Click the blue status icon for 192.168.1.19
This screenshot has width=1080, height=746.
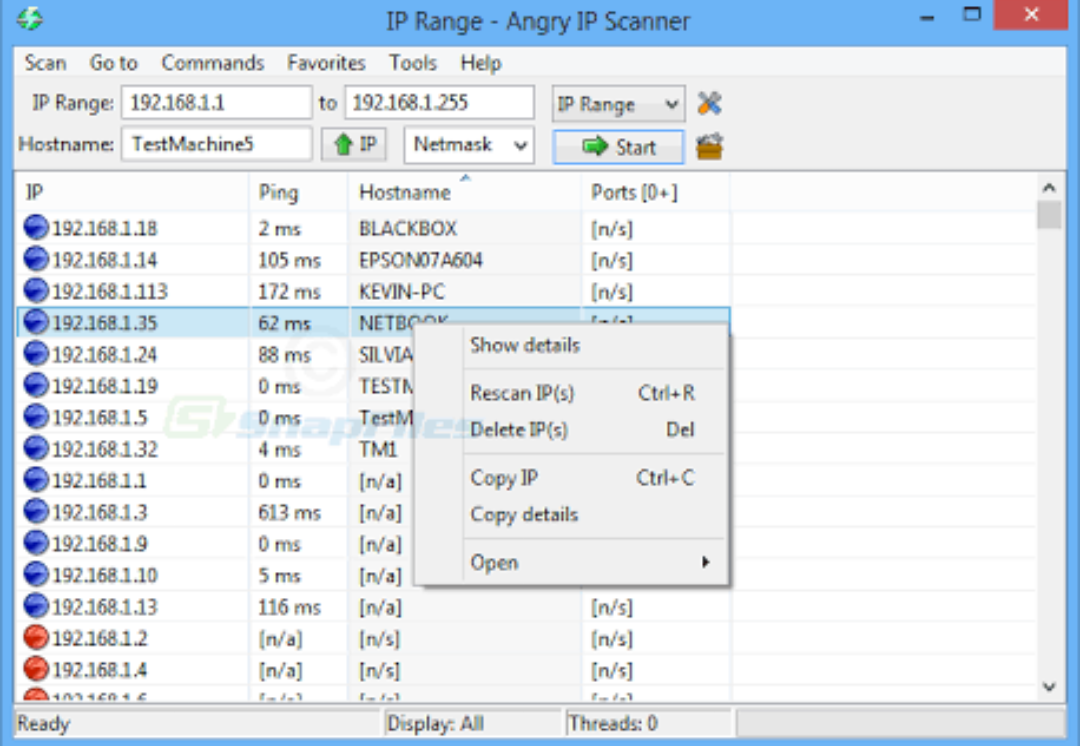pyautogui.click(x=36, y=385)
